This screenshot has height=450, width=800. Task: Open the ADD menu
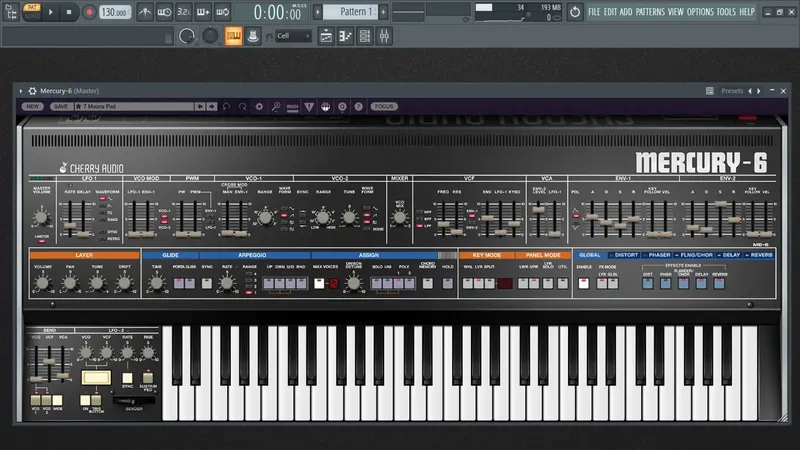pyautogui.click(x=626, y=12)
